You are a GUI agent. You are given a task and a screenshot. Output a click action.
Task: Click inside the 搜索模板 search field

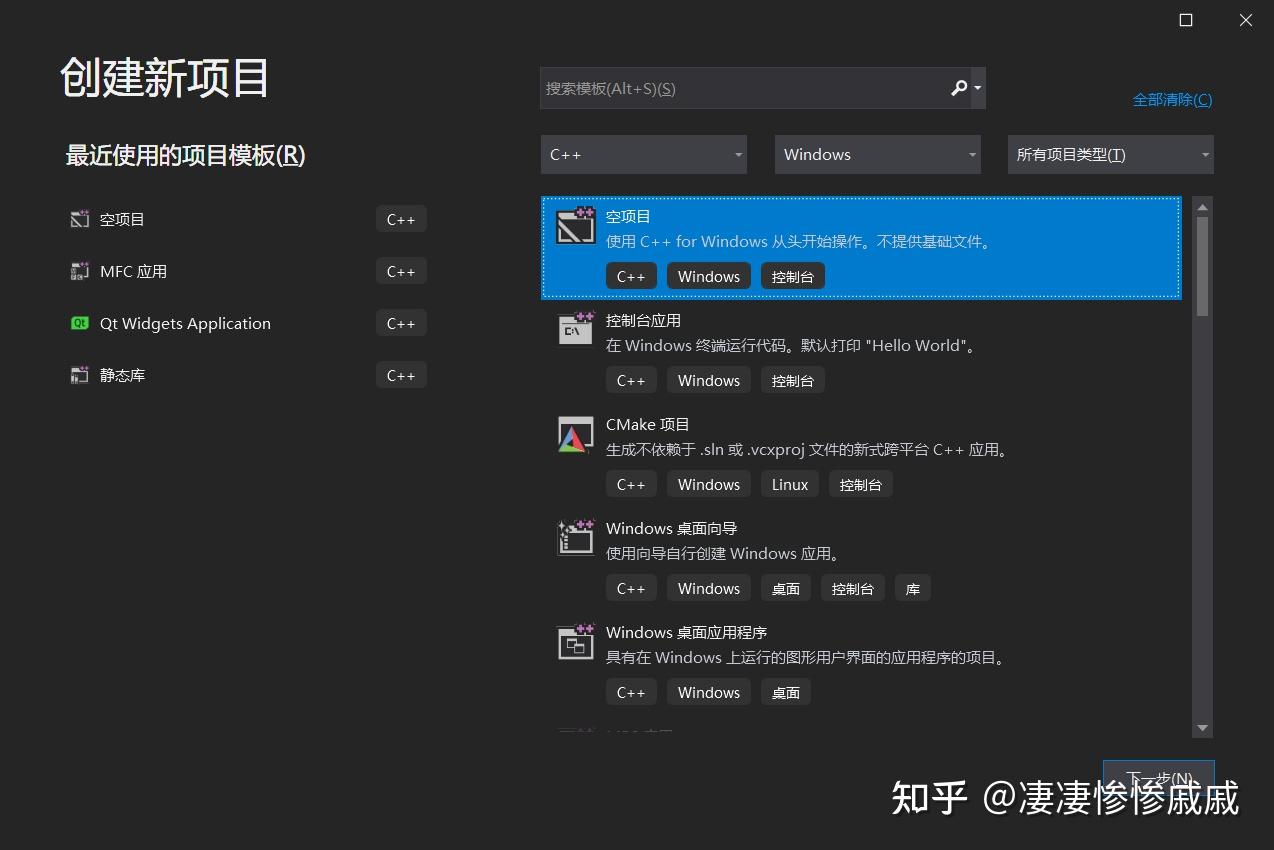point(750,88)
